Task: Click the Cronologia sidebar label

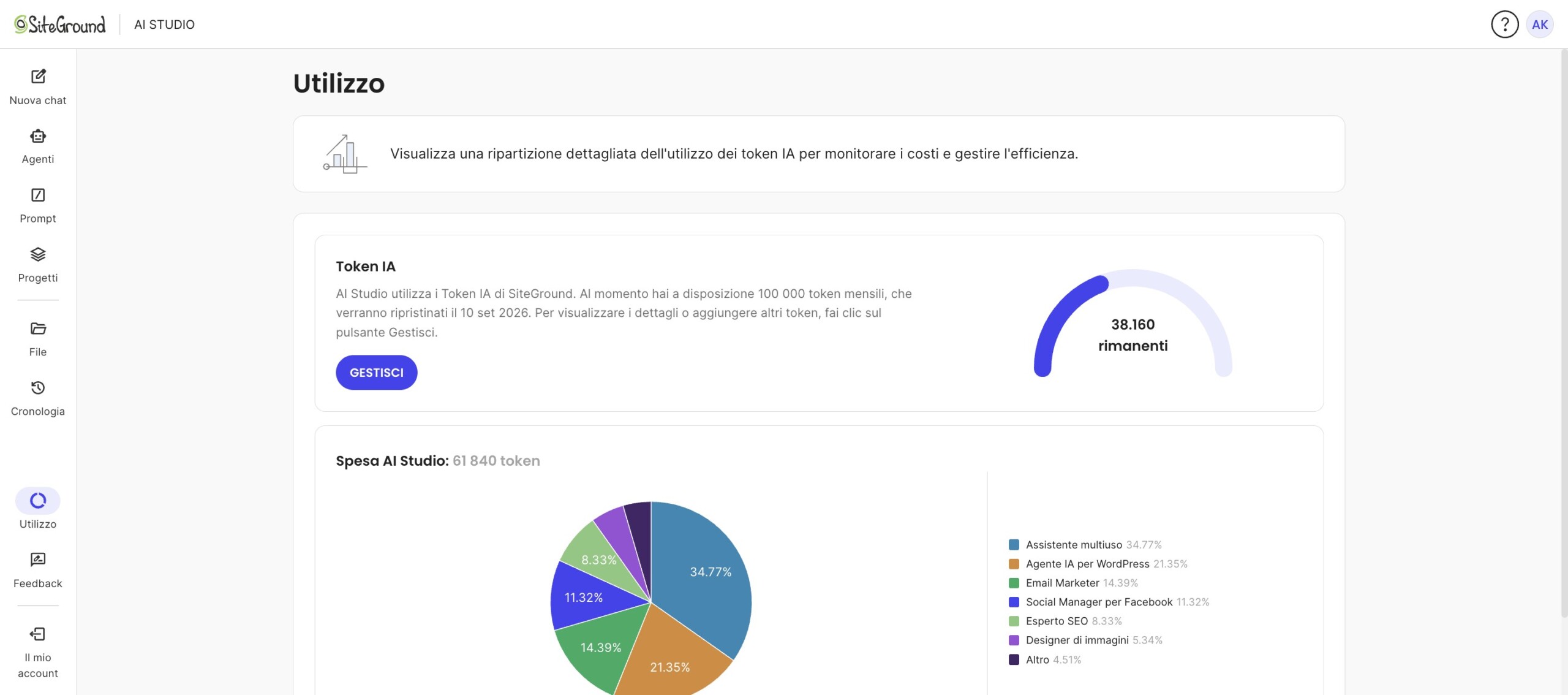Action: (38, 411)
